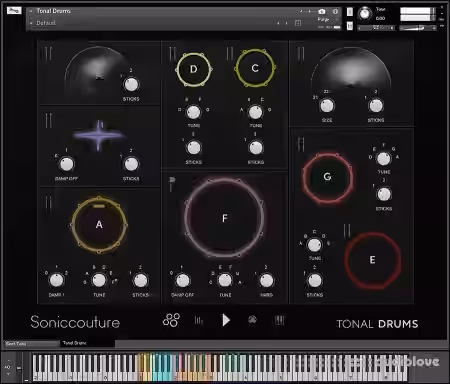
Task: Open the instrument info icon
Action: click(335, 11)
